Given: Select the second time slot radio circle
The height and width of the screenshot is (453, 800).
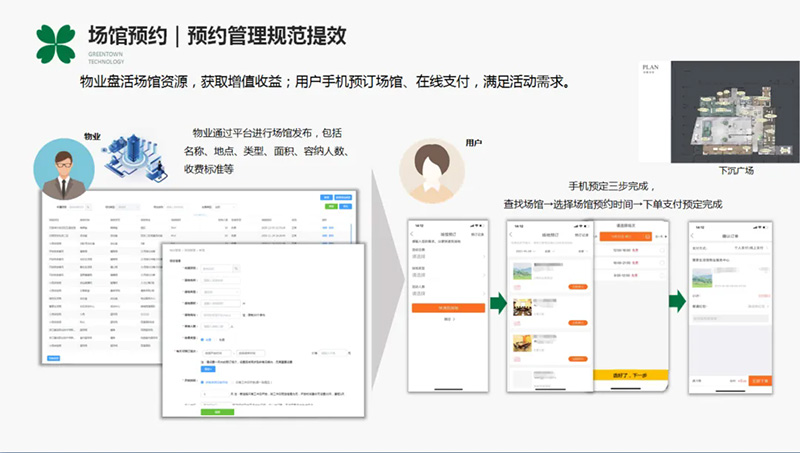Looking at the screenshot, I should [x=661, y=262].
